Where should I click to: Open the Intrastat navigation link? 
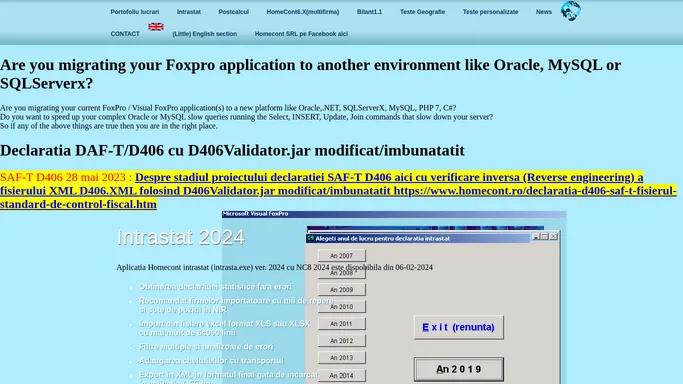pos(189,12)
